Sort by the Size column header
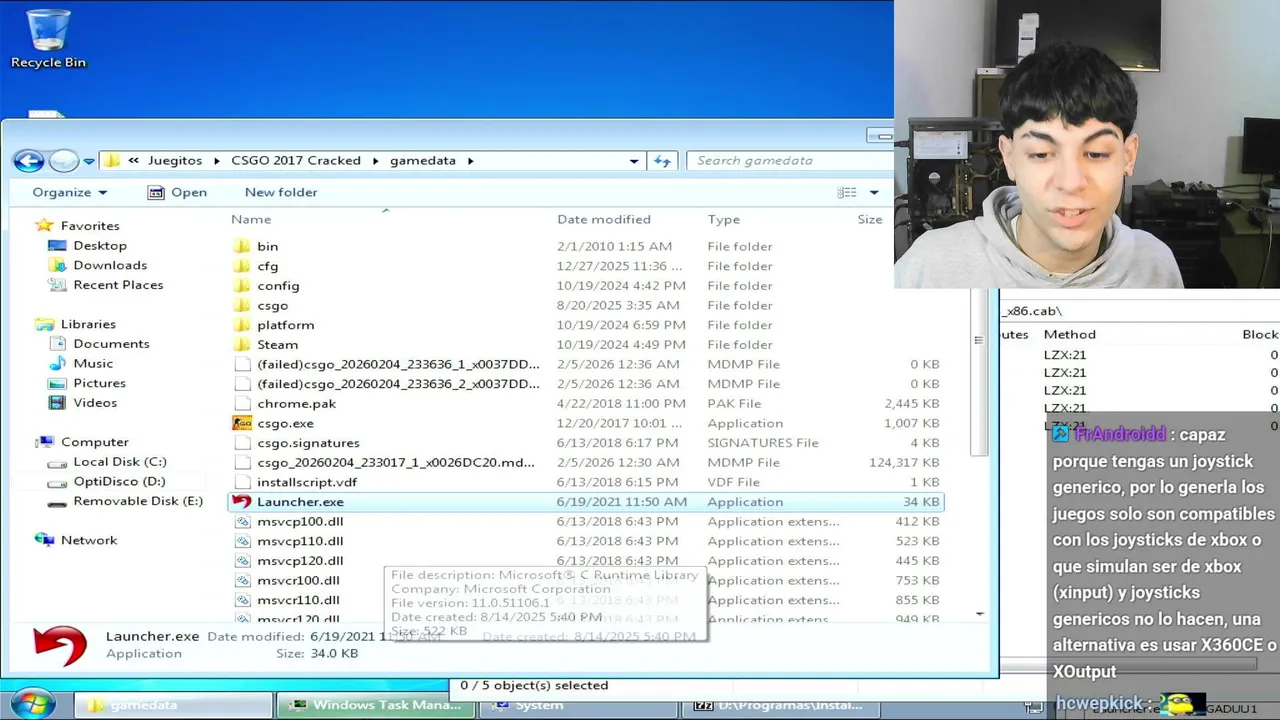Viewport: 1280px width, 720px height. [x=870, y=219]
